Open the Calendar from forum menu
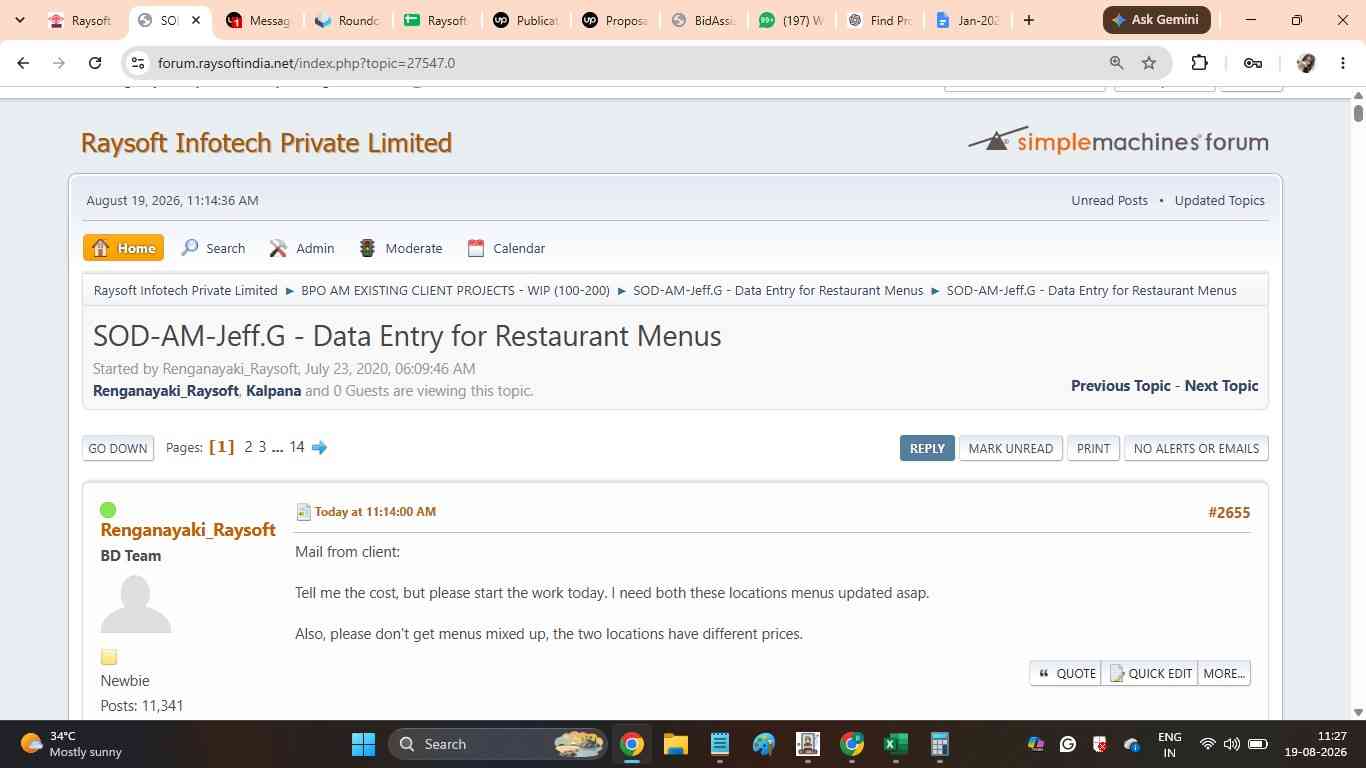This screenshot has height=768, width=1366. pos(506,248)
